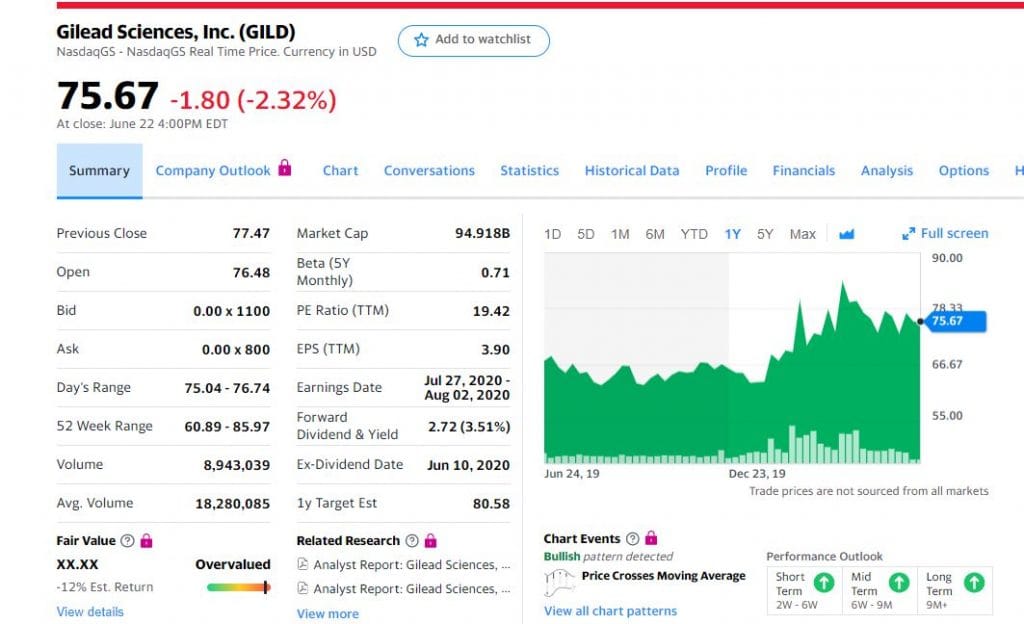1024x624 pixels.
Task: Click the EPS (TTM) value 3.90
Action: 496,349
